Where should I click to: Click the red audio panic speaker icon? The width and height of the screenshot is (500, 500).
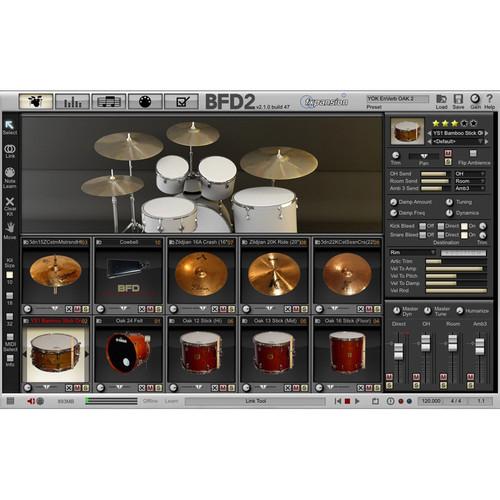[x=31, y=401]
